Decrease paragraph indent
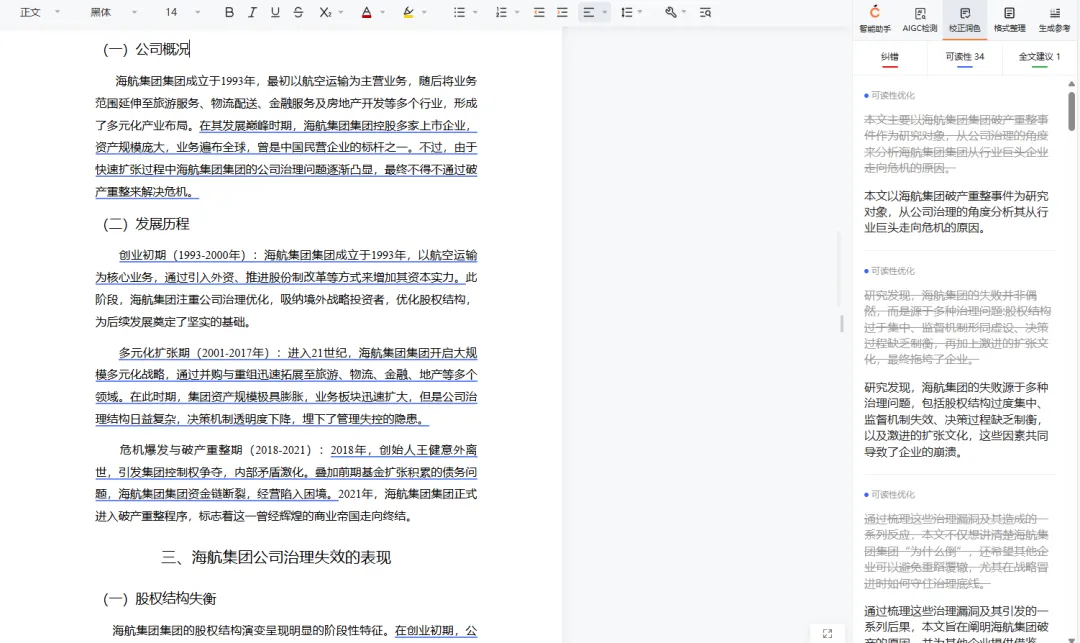Viewport: 1080px width, 643px height. click(539, 12)
